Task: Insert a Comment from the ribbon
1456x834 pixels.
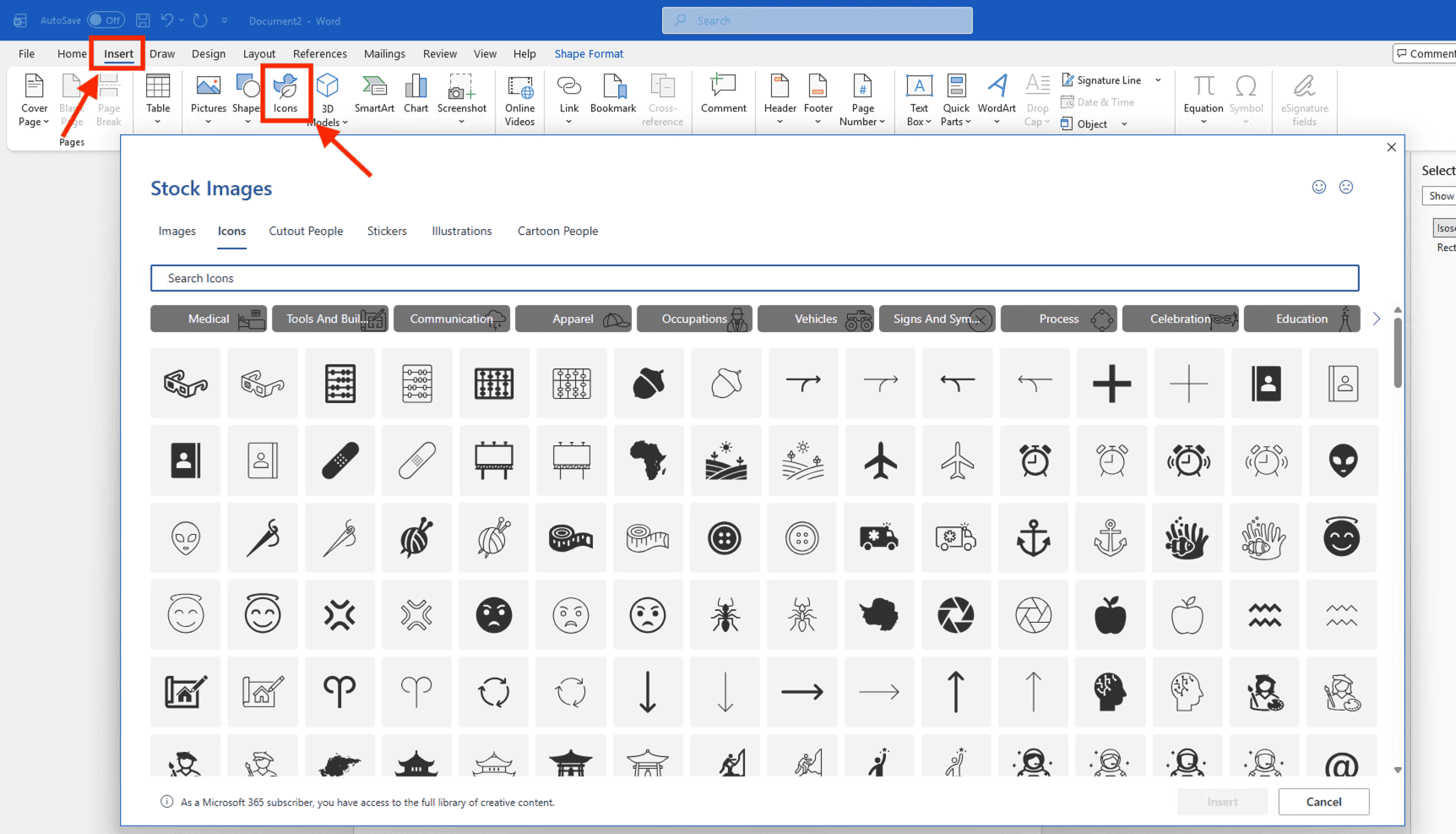Action: (724, 93)
